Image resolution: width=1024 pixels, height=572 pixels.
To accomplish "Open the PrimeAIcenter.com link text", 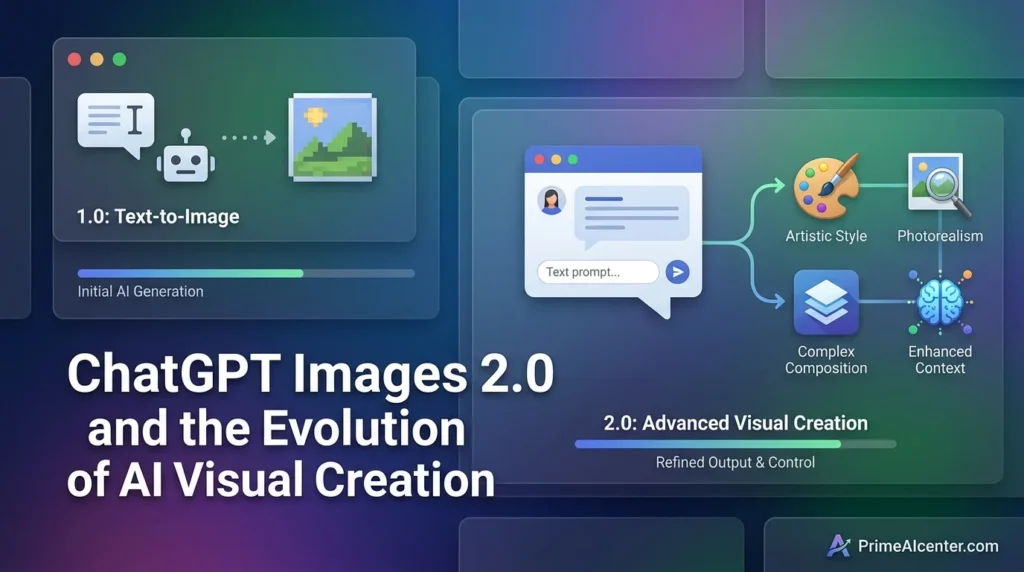I will click(928, 546).
